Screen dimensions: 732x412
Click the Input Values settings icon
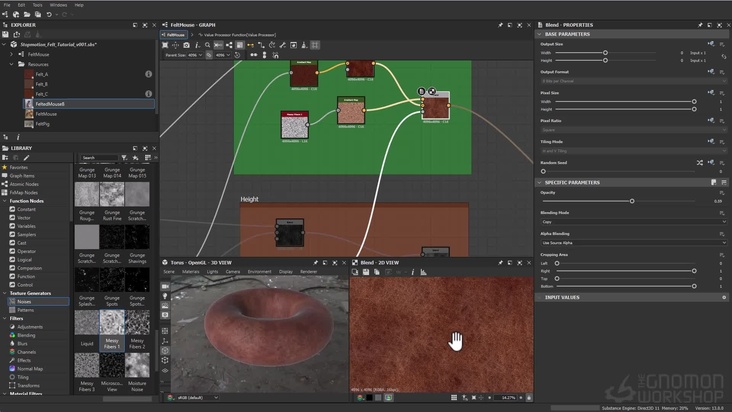pos(724,297)
